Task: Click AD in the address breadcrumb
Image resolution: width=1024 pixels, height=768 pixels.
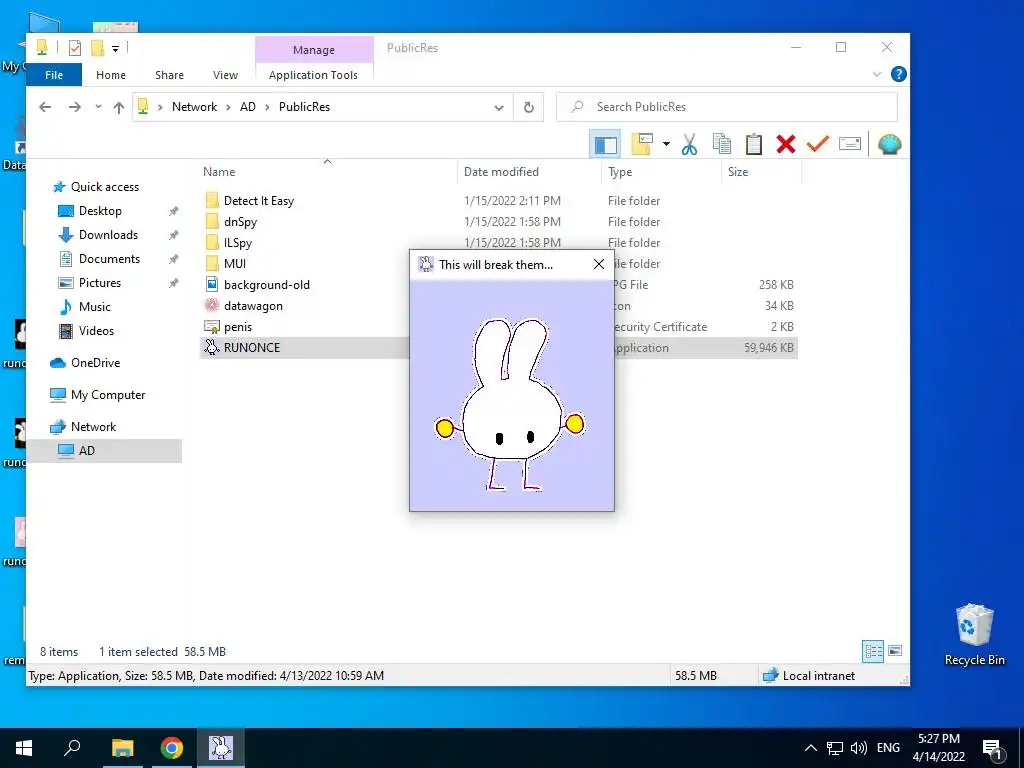Action: click(x=248, y=107)
